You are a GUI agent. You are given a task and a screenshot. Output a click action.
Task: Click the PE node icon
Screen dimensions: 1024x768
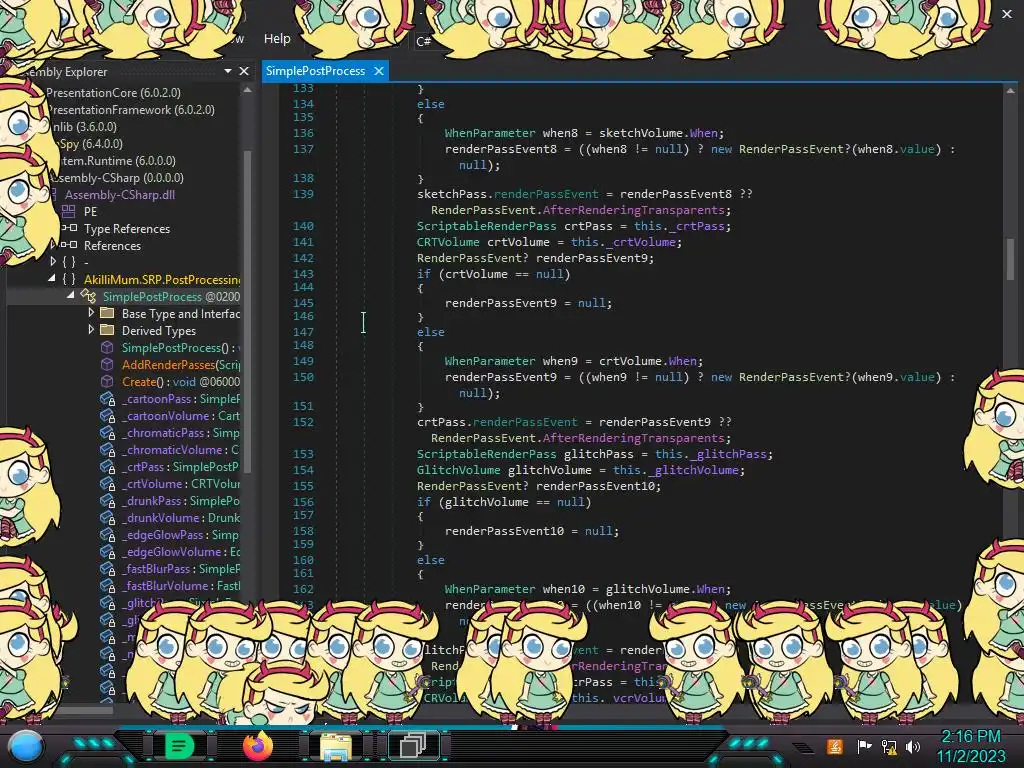(69, 211)
